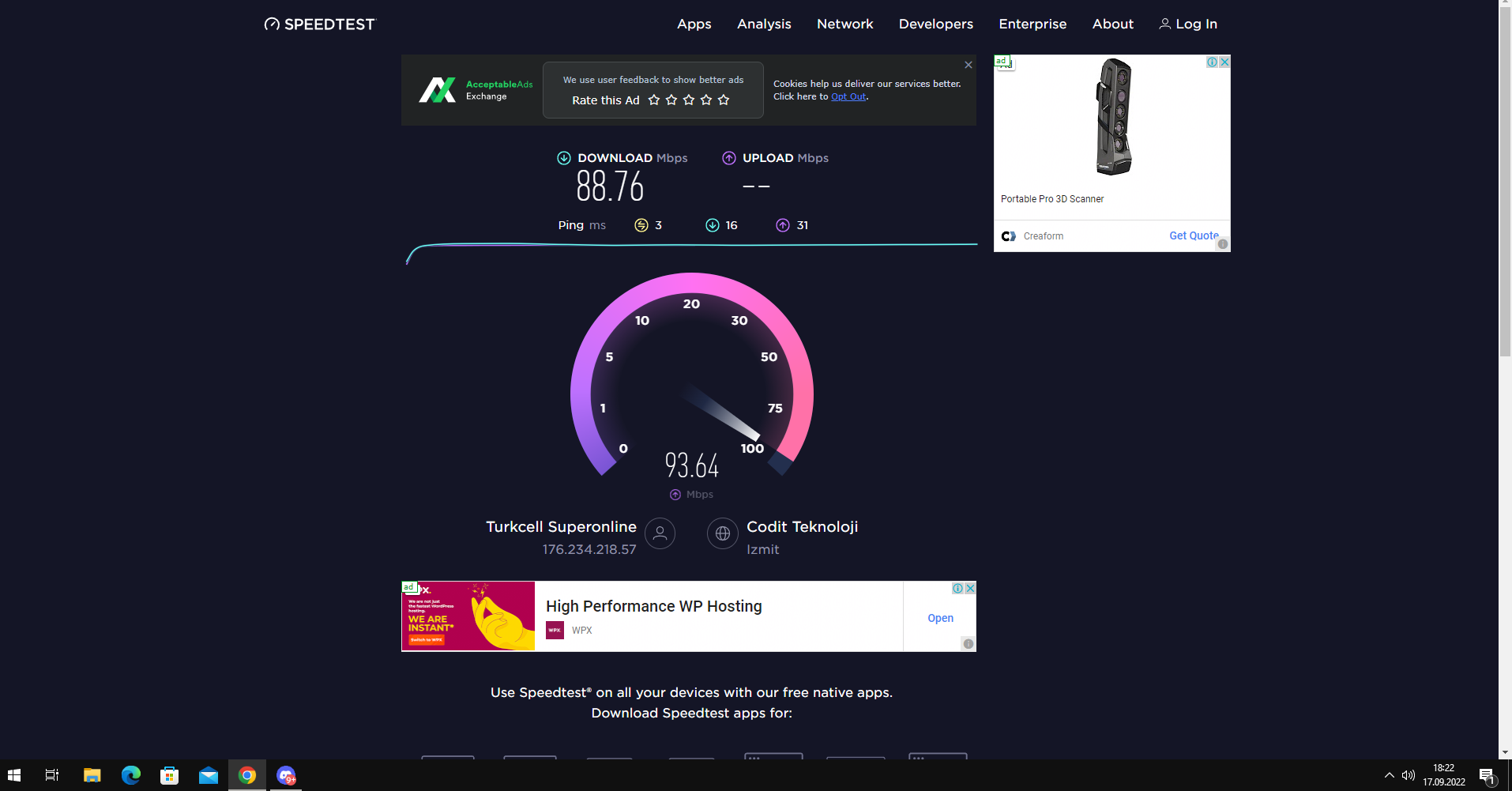Open the clock and date flyout
The image size is (1512, 791).
pyautogui.click(x=1444, y=775)
